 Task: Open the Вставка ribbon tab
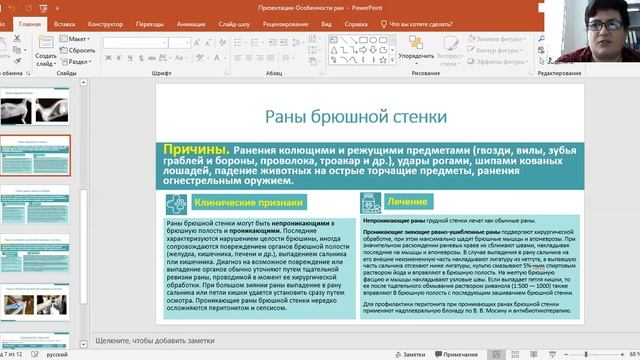(x=64, y=24)
